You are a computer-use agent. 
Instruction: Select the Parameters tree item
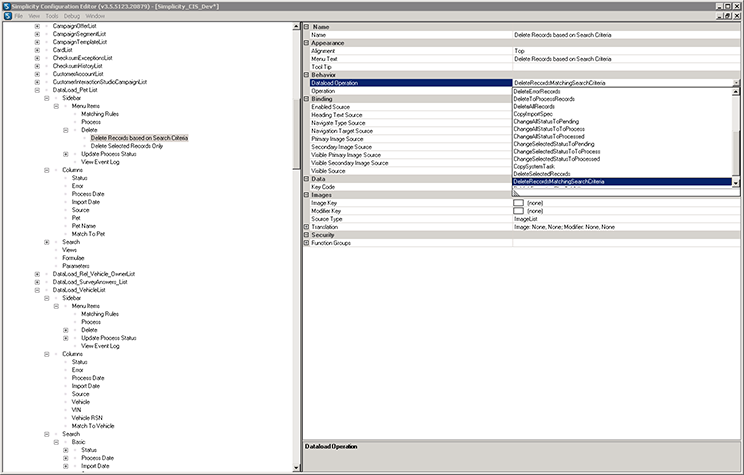[76, 266]
